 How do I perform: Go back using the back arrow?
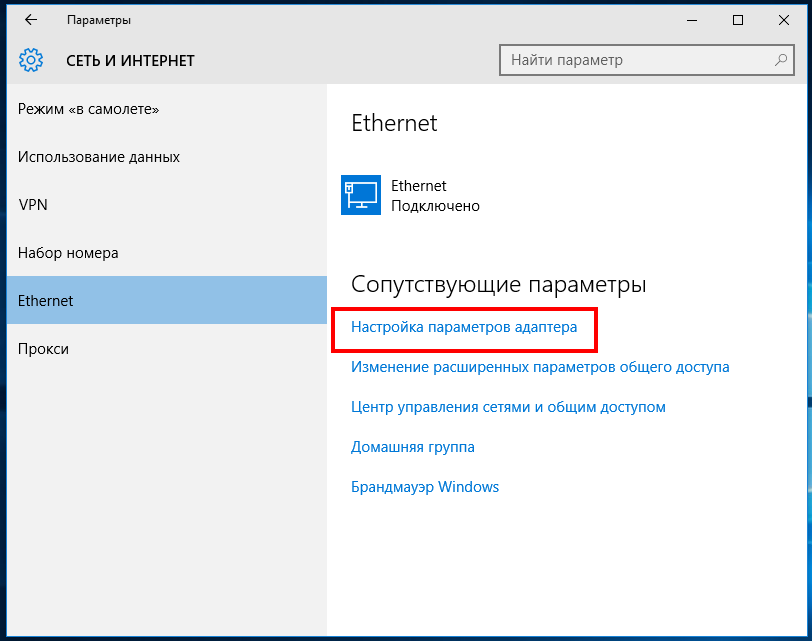(31, 20)
